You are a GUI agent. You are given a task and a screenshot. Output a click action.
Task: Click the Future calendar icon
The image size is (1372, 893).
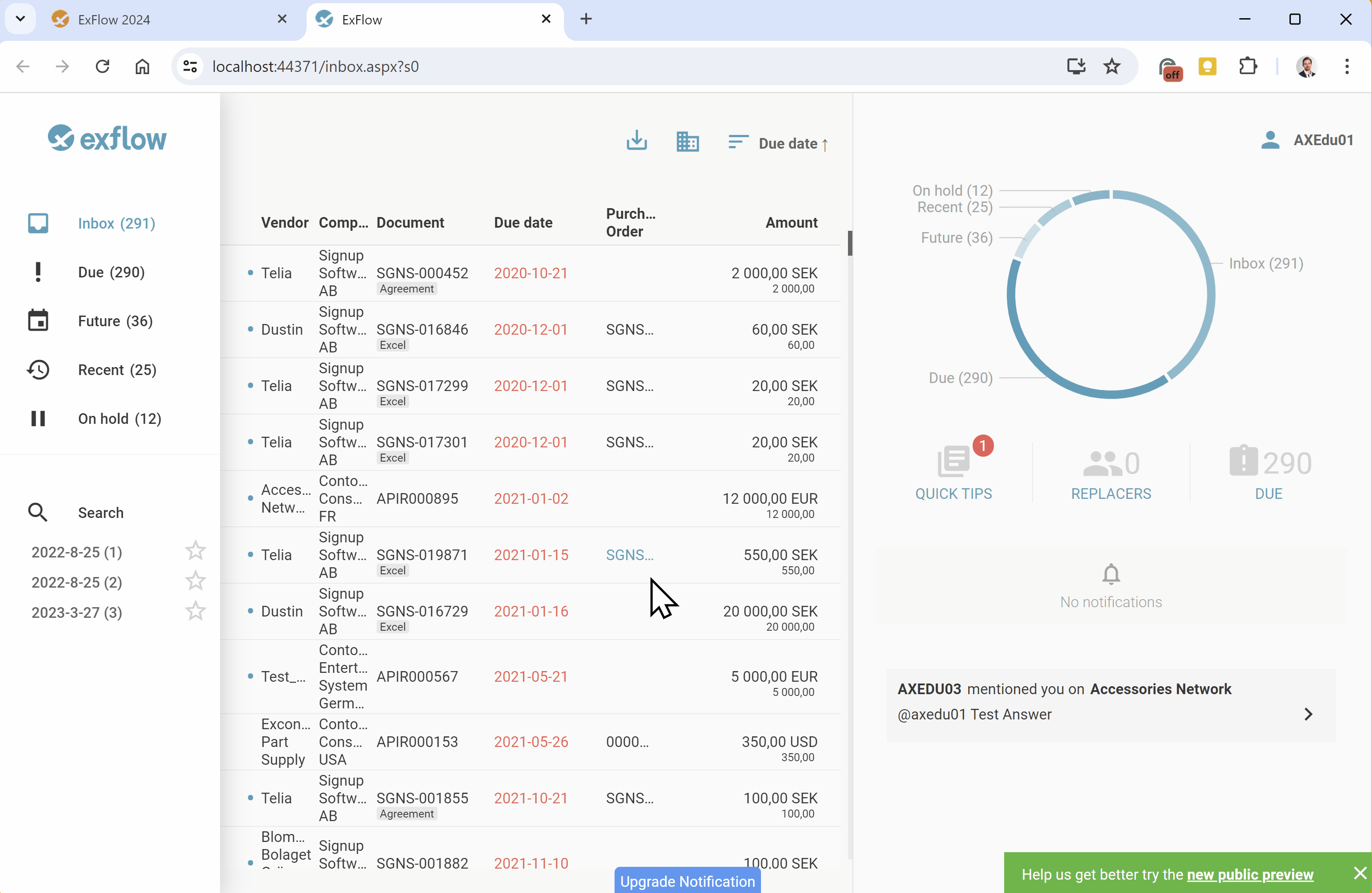tap(38, 320)
